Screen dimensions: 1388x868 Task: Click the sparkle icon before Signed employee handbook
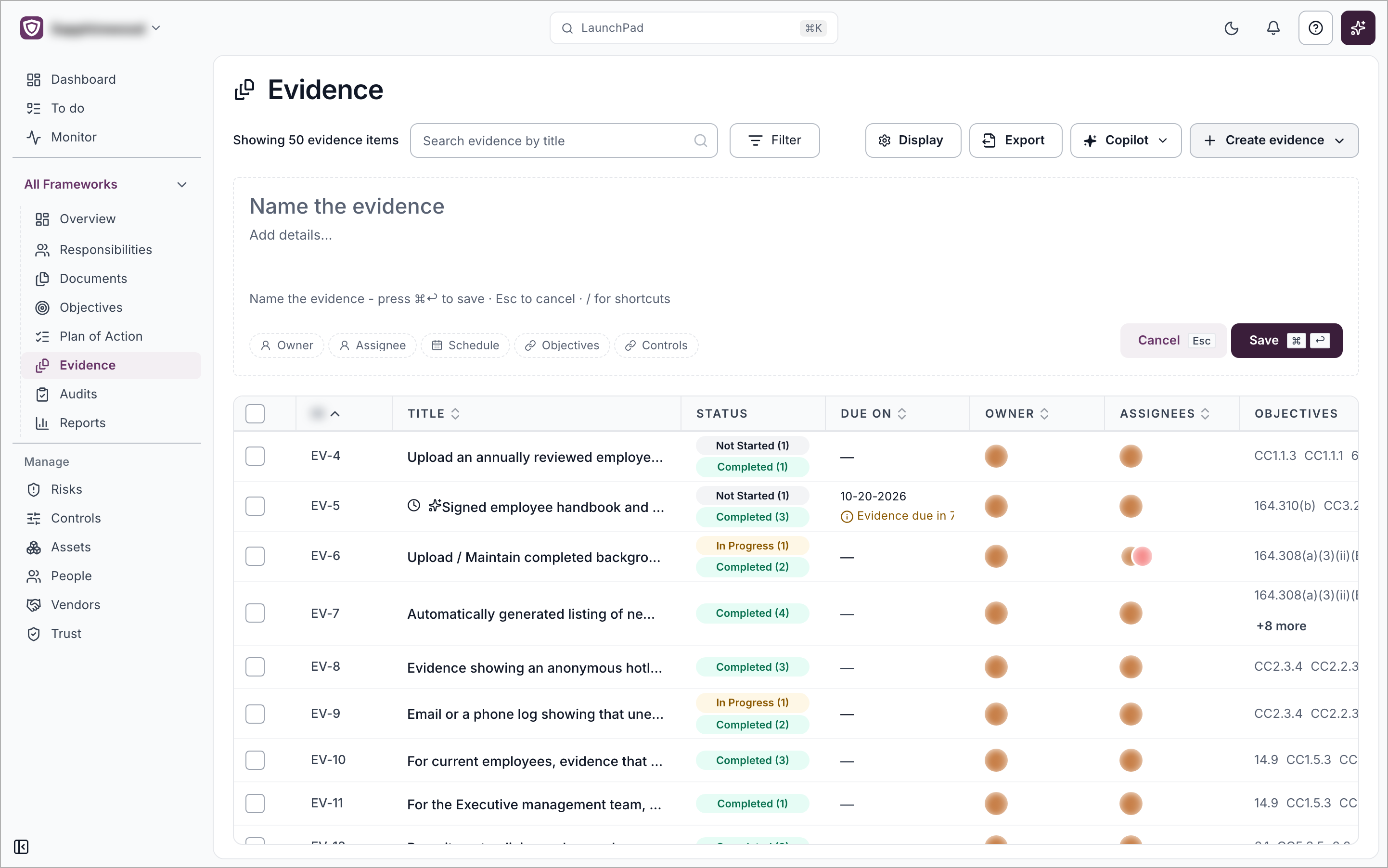(x=435, y=505)
